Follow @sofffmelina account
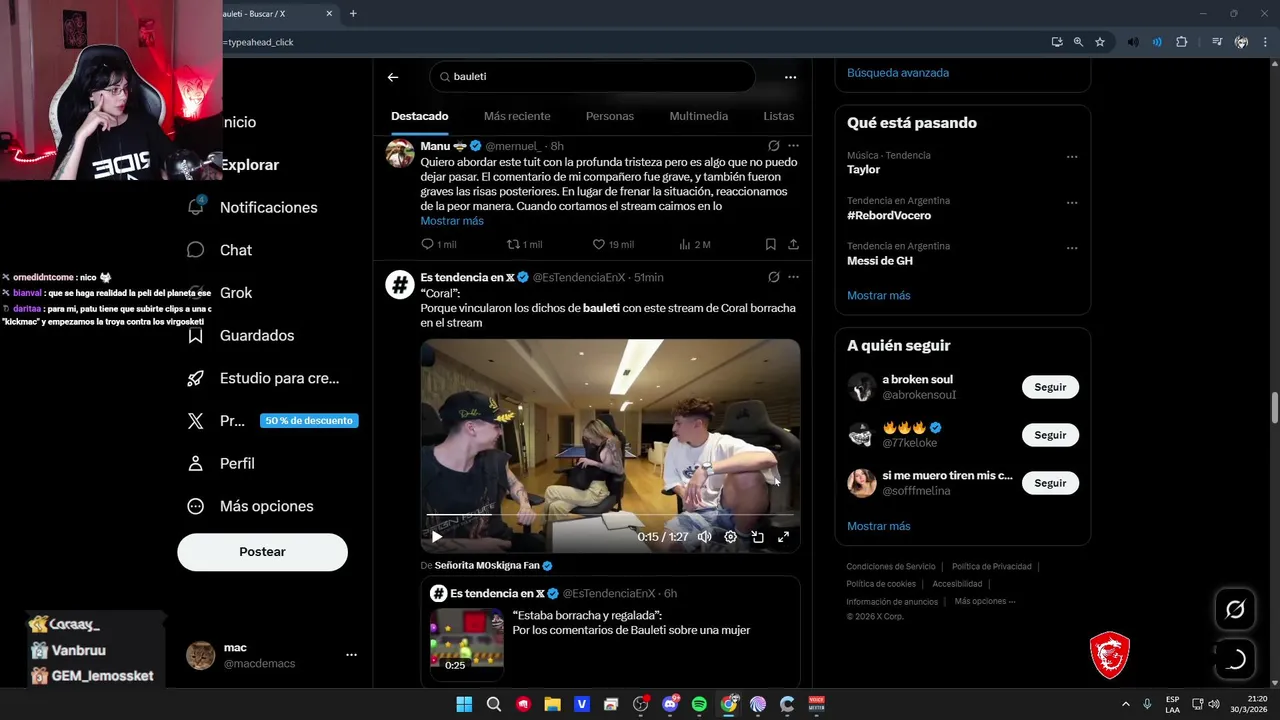The width and height of the screenshot is (1280, 720). (x=1050, y=483)
